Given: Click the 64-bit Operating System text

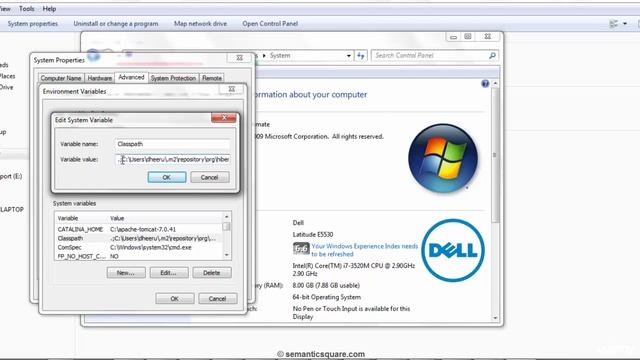Looking at the screenshot, I should pyautogui.click(x=327, y=297).
